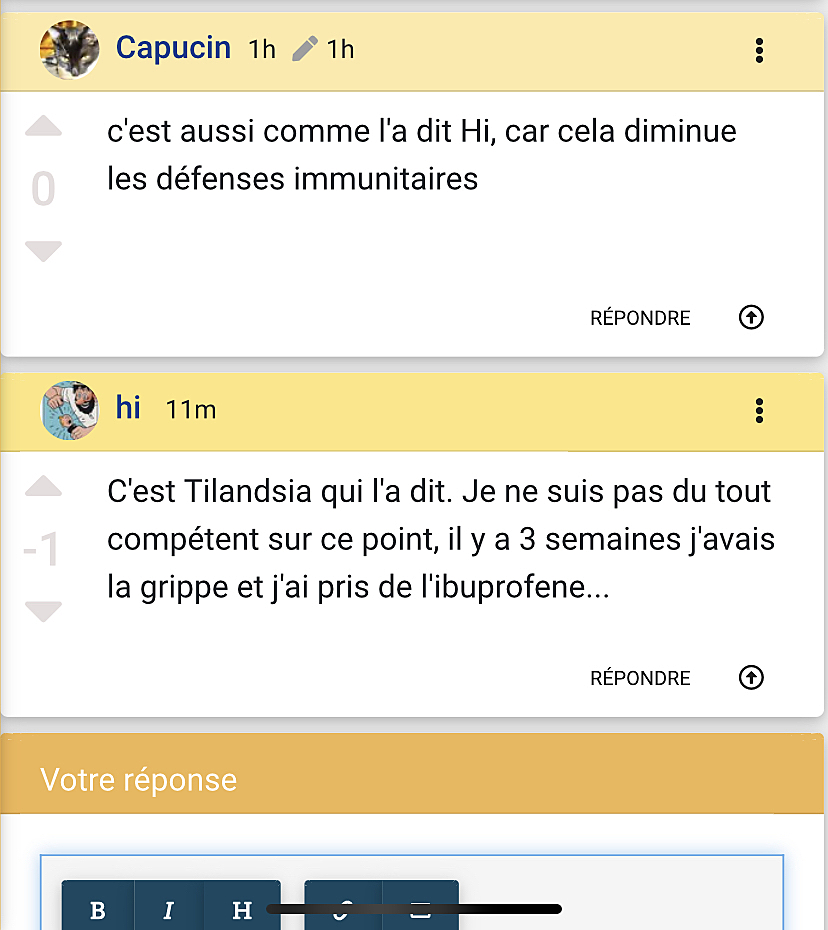Click RÉPONDRE under hi's comment

point(640,678)
